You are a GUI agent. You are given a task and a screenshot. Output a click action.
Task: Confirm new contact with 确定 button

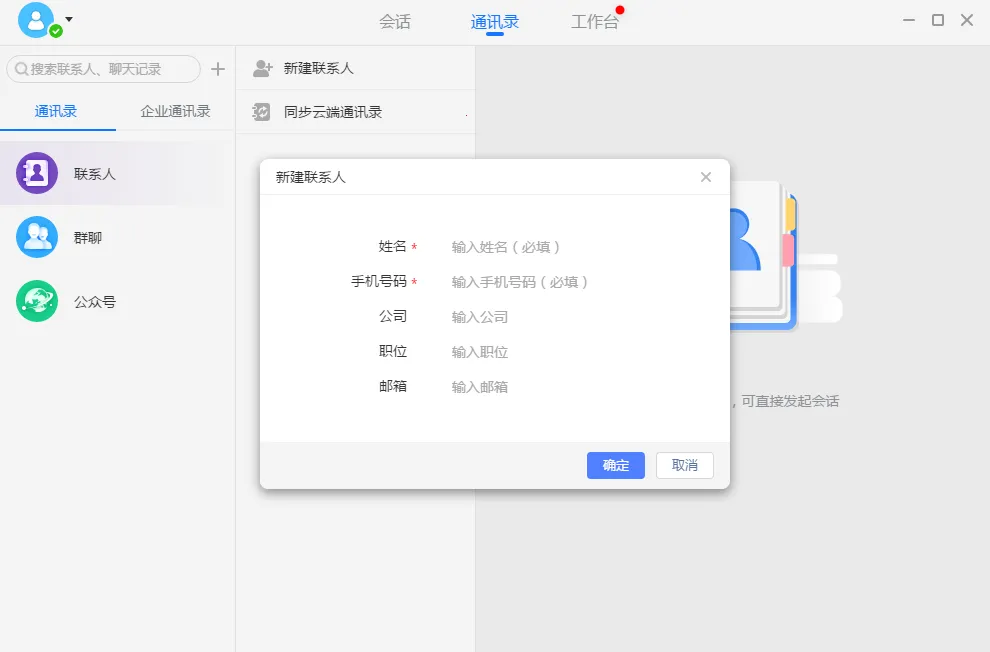click(x=615, y=465)
